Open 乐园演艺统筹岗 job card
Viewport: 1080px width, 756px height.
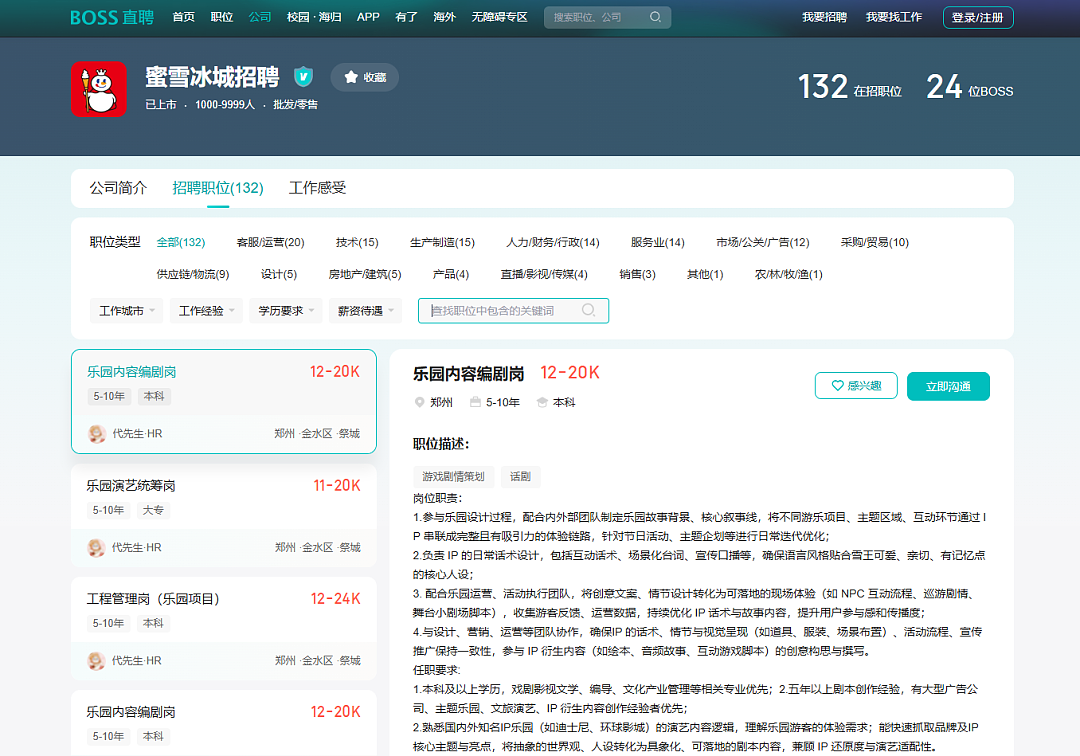(224, 515)
